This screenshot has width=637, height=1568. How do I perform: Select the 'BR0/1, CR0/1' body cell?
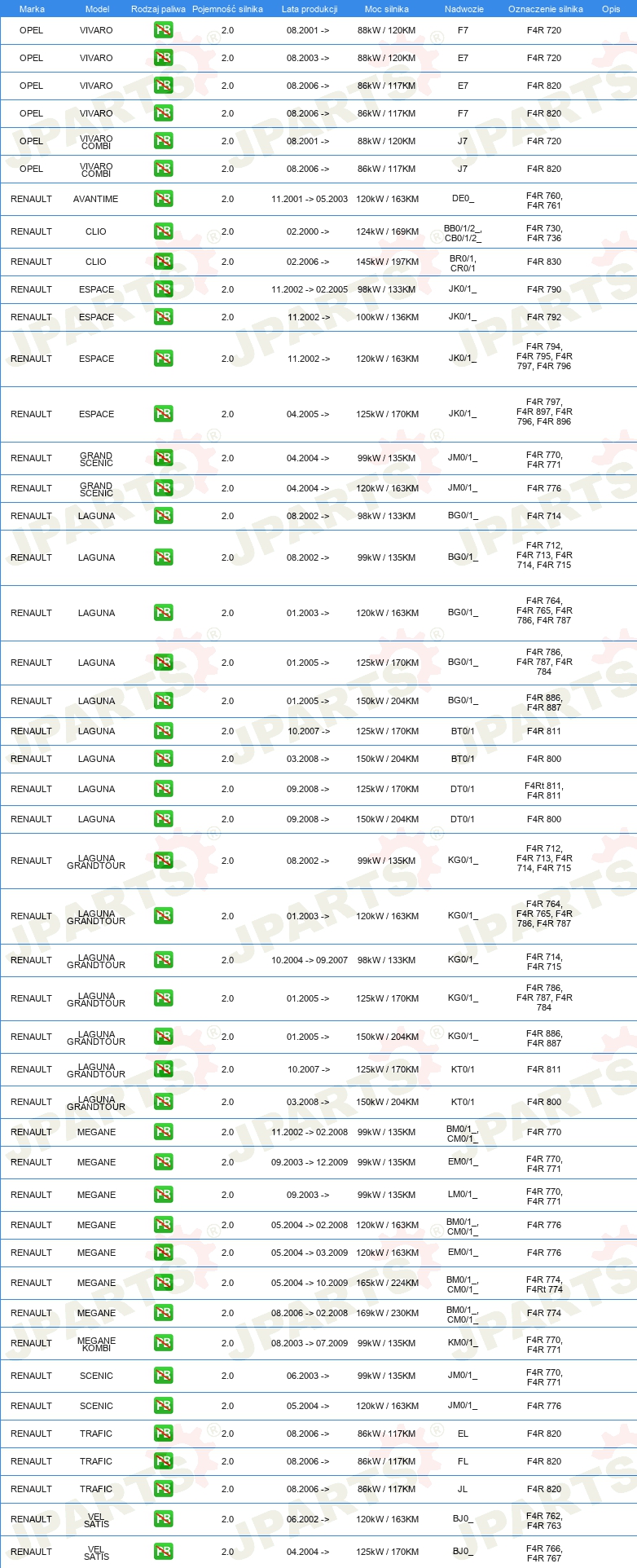point(463,263)
